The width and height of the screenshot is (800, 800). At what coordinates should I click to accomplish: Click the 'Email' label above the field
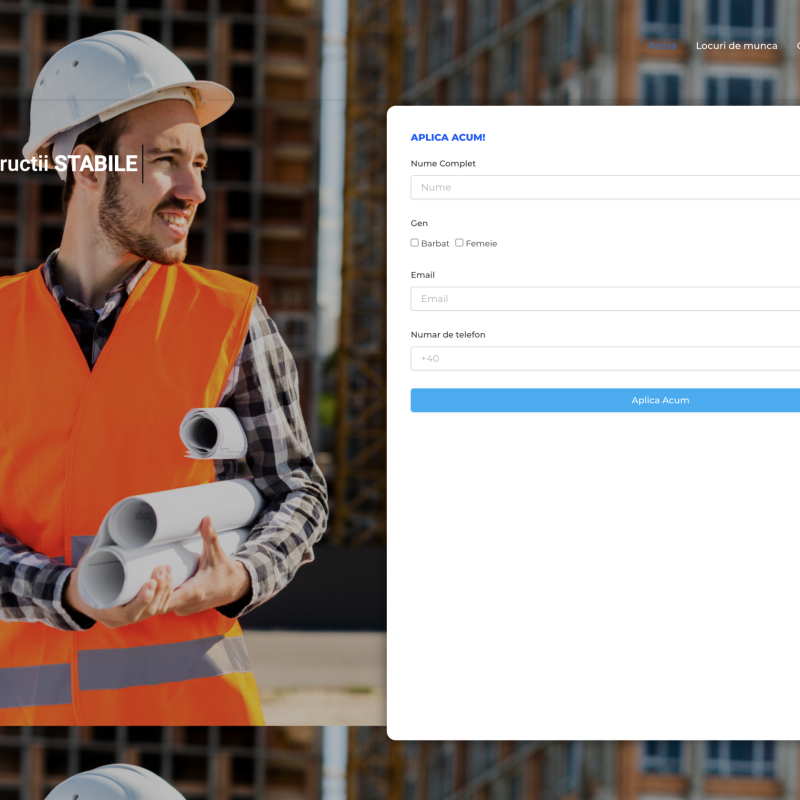(422, 275)
